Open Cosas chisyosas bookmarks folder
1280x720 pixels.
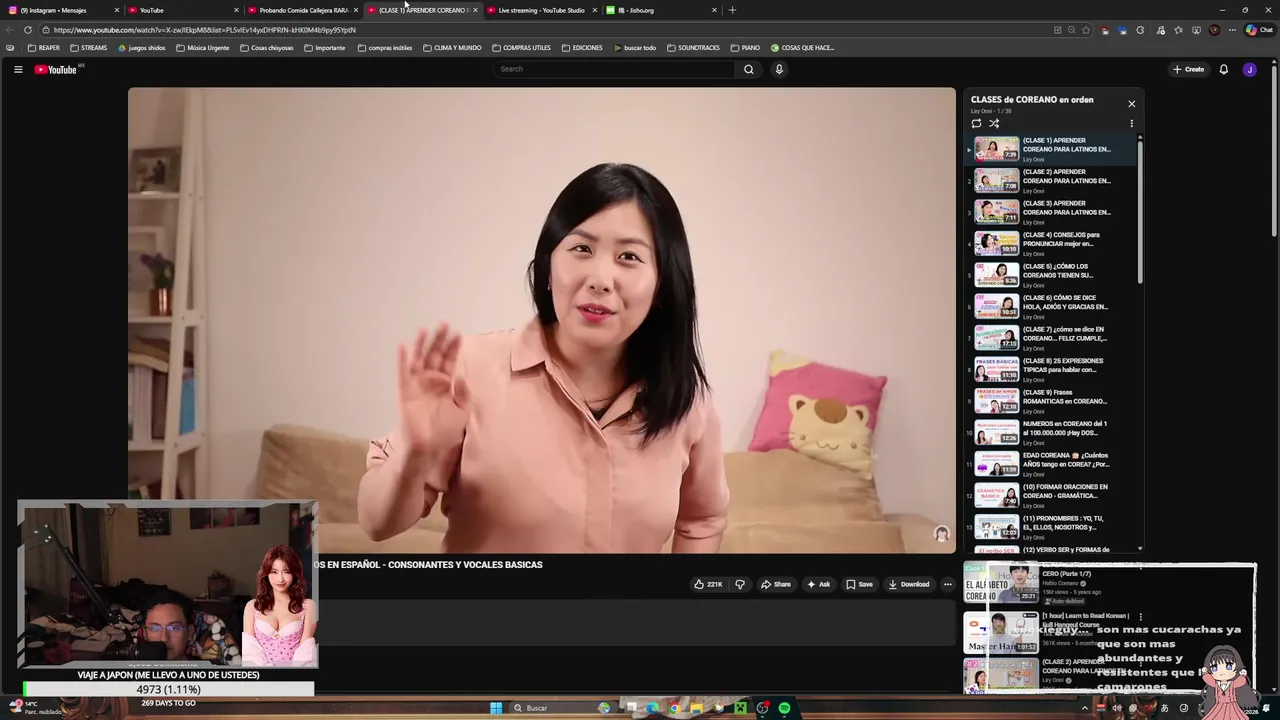coord(266,48)
